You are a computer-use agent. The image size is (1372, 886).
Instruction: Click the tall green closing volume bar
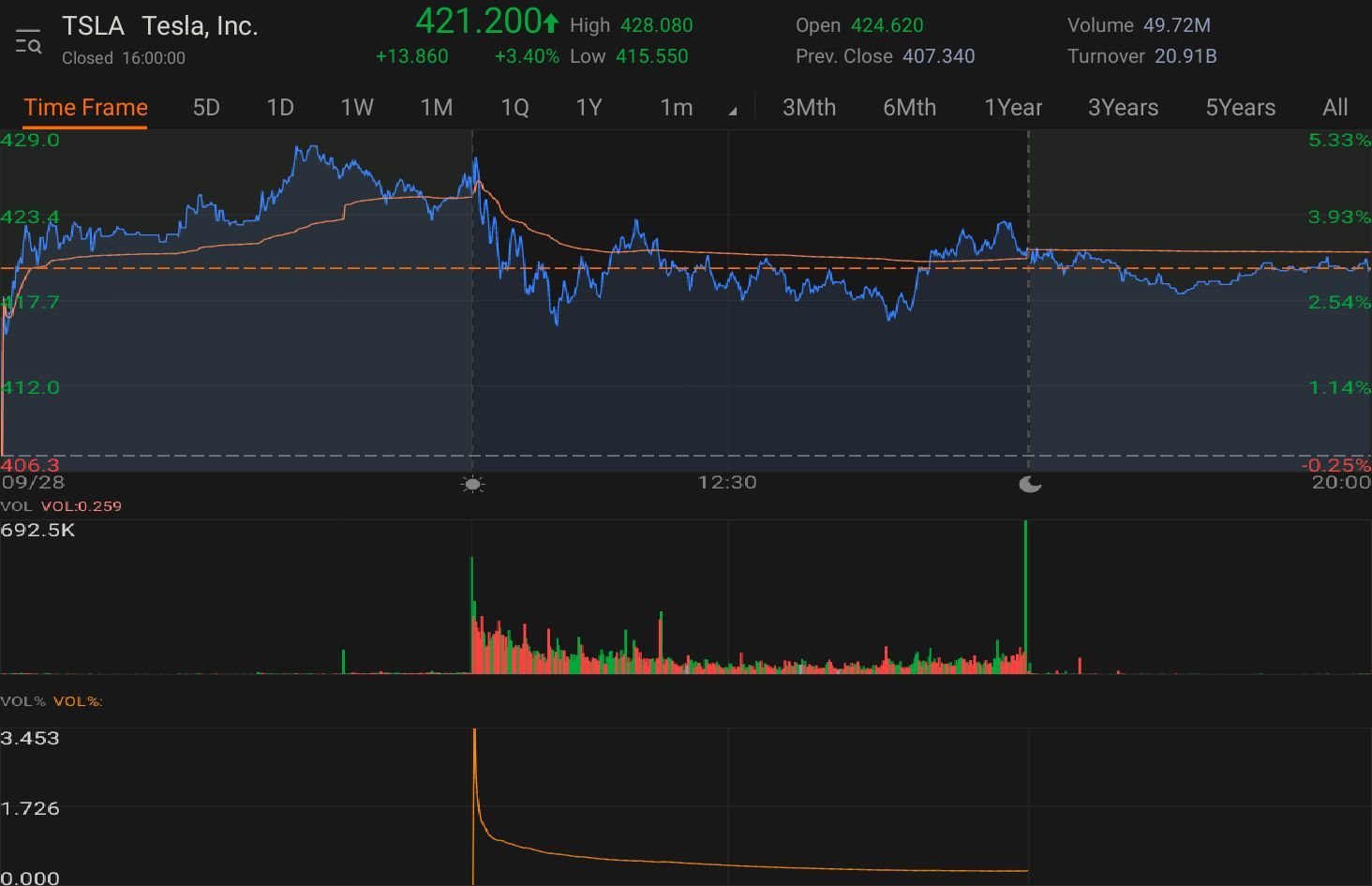click(1026, 596)
